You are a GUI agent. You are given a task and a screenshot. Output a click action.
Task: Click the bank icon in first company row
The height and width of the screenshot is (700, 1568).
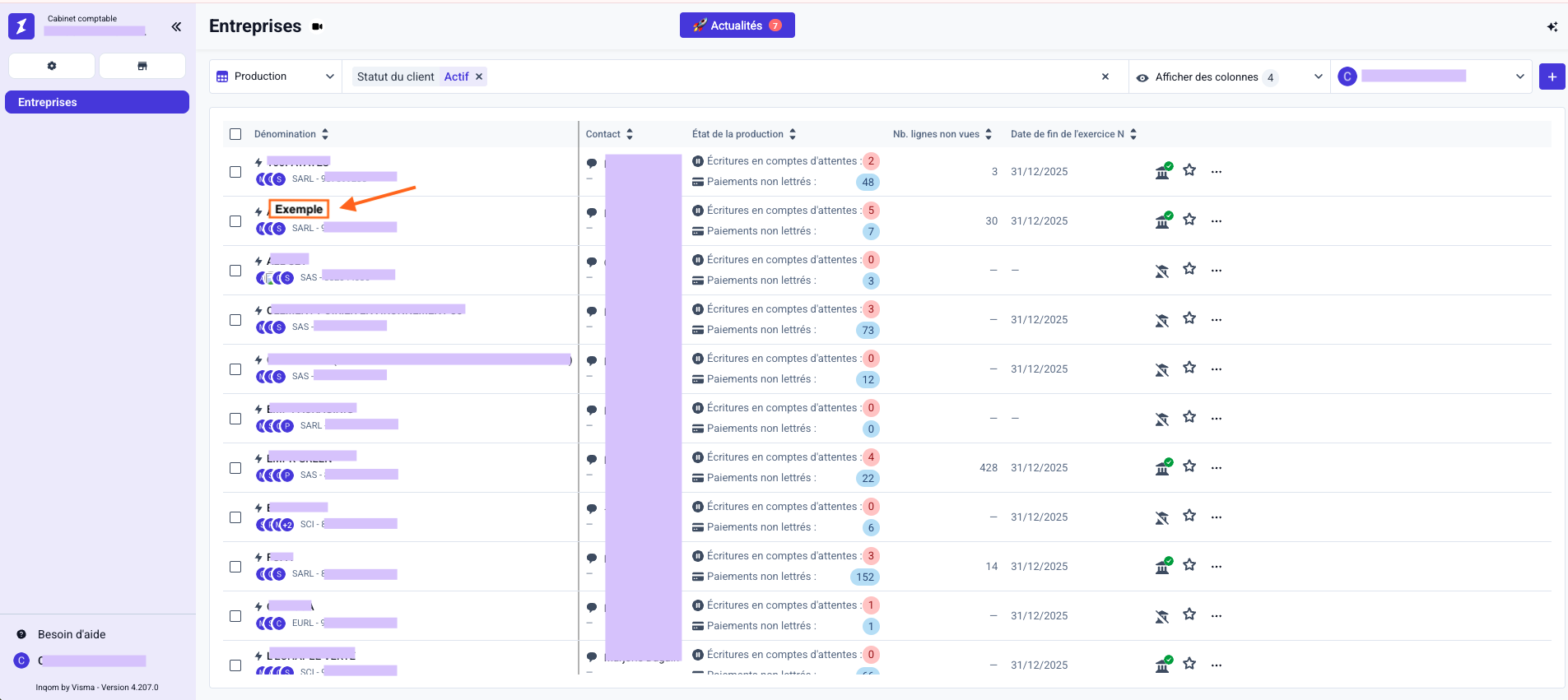click(1162, 171)
